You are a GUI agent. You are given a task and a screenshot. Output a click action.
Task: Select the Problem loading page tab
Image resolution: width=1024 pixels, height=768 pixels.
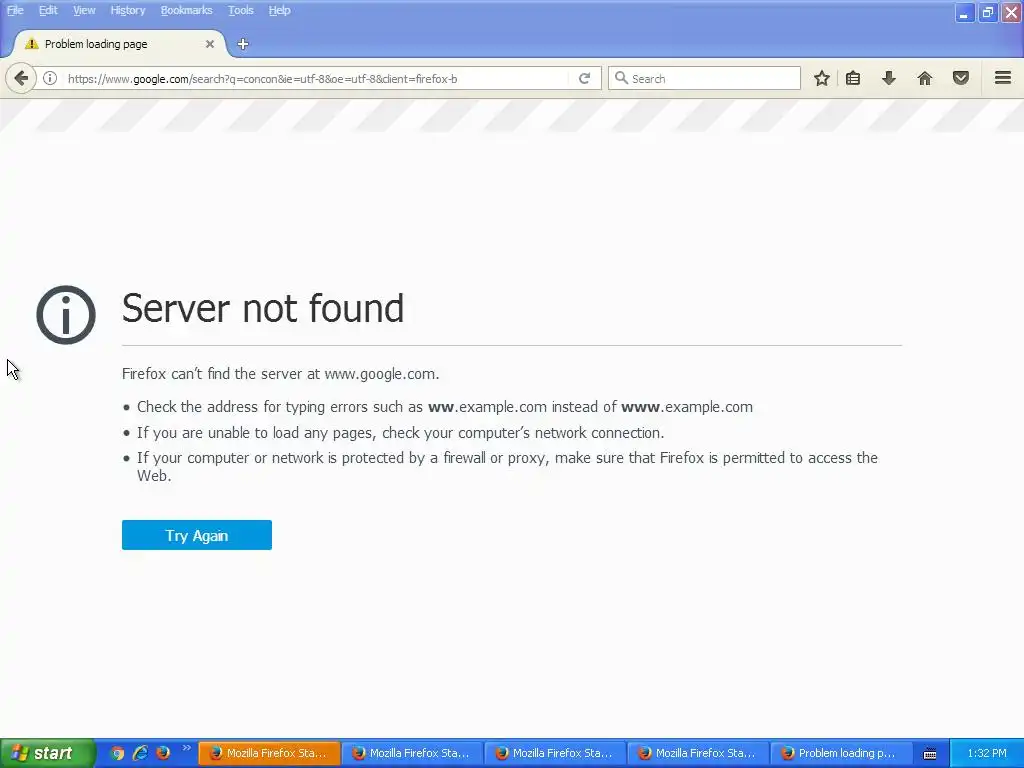click(x=118, y=44)
